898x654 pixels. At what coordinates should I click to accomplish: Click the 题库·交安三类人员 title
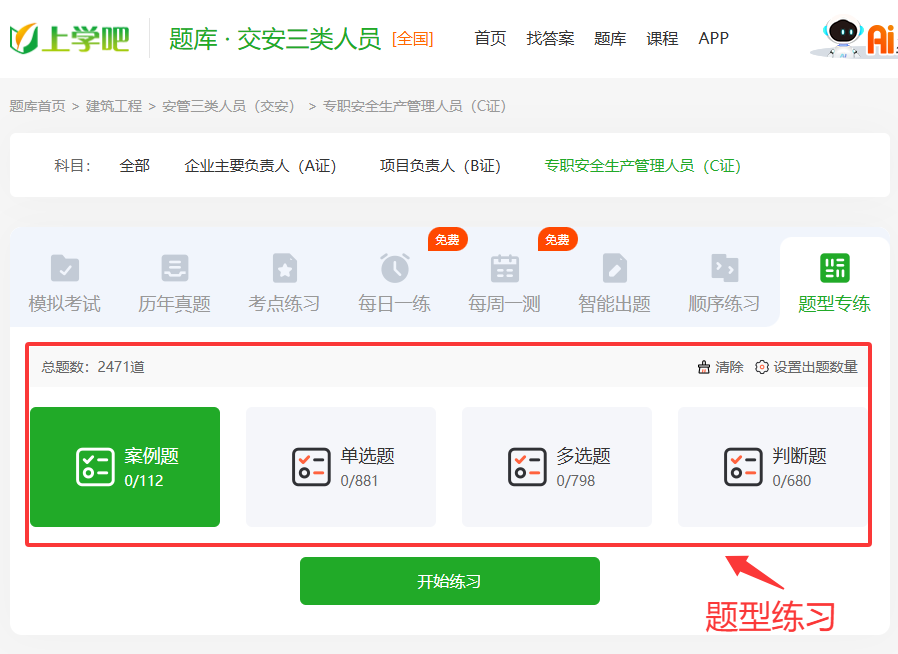point(275,38)
